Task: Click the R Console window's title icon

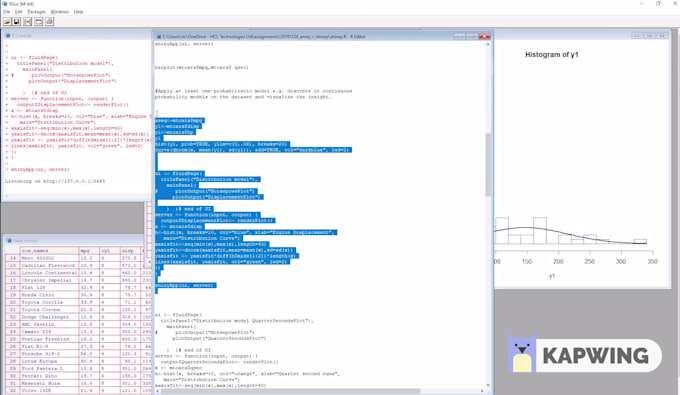Action: tap(8, 36)
